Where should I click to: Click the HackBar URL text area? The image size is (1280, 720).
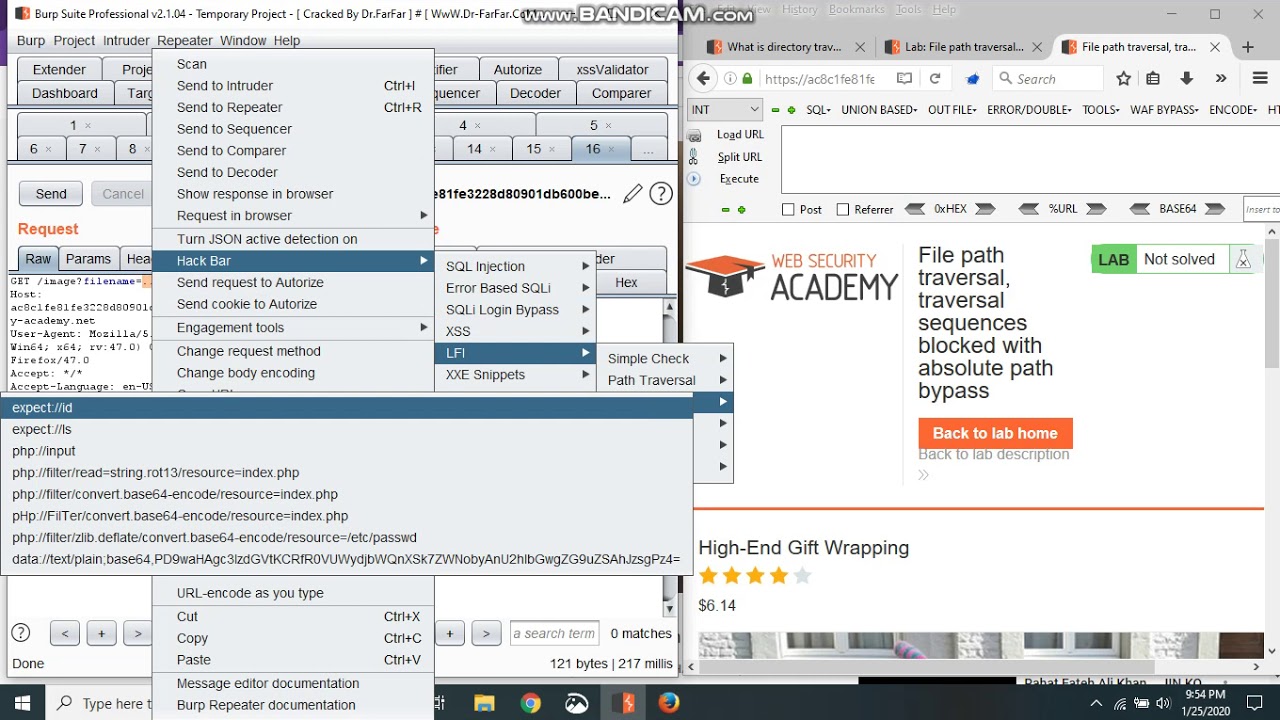[1030, 160]
